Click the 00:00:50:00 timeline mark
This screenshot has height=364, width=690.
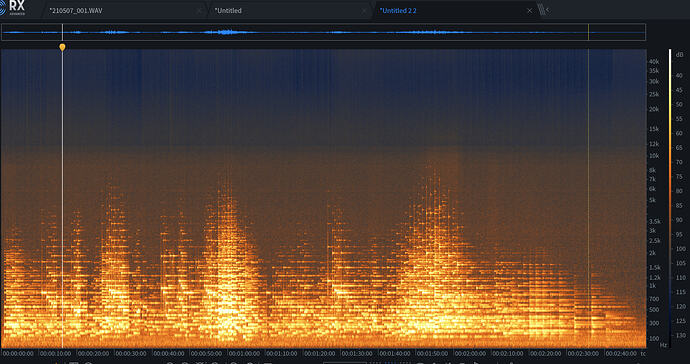point(206,353)
